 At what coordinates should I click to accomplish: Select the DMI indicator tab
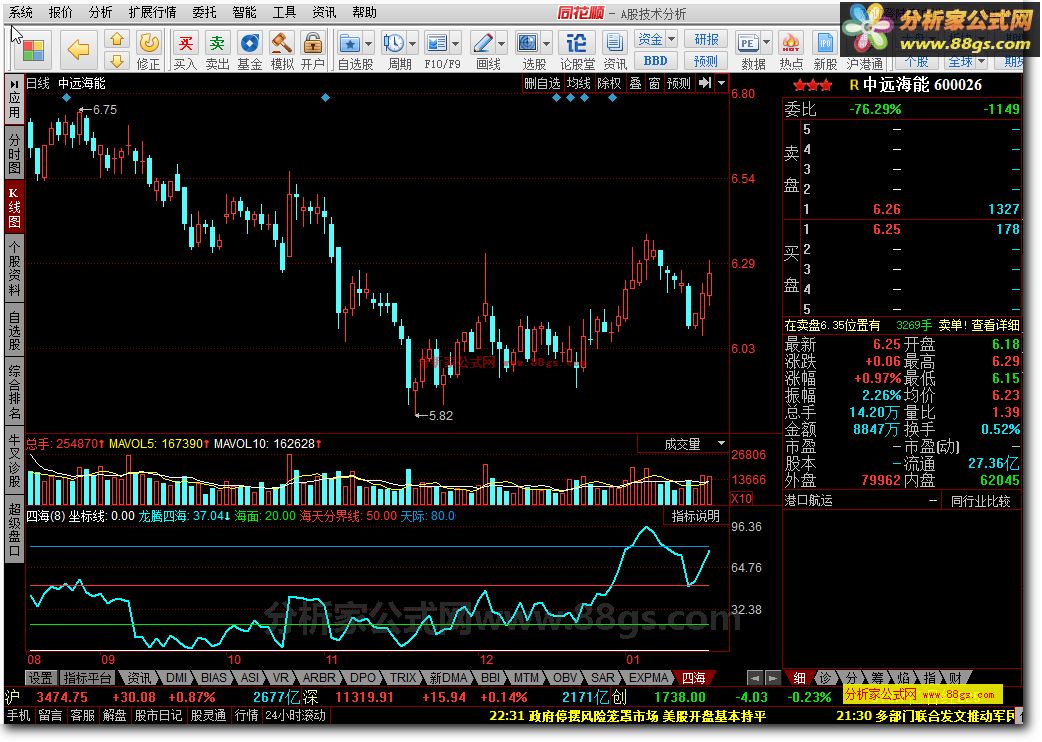176,678
